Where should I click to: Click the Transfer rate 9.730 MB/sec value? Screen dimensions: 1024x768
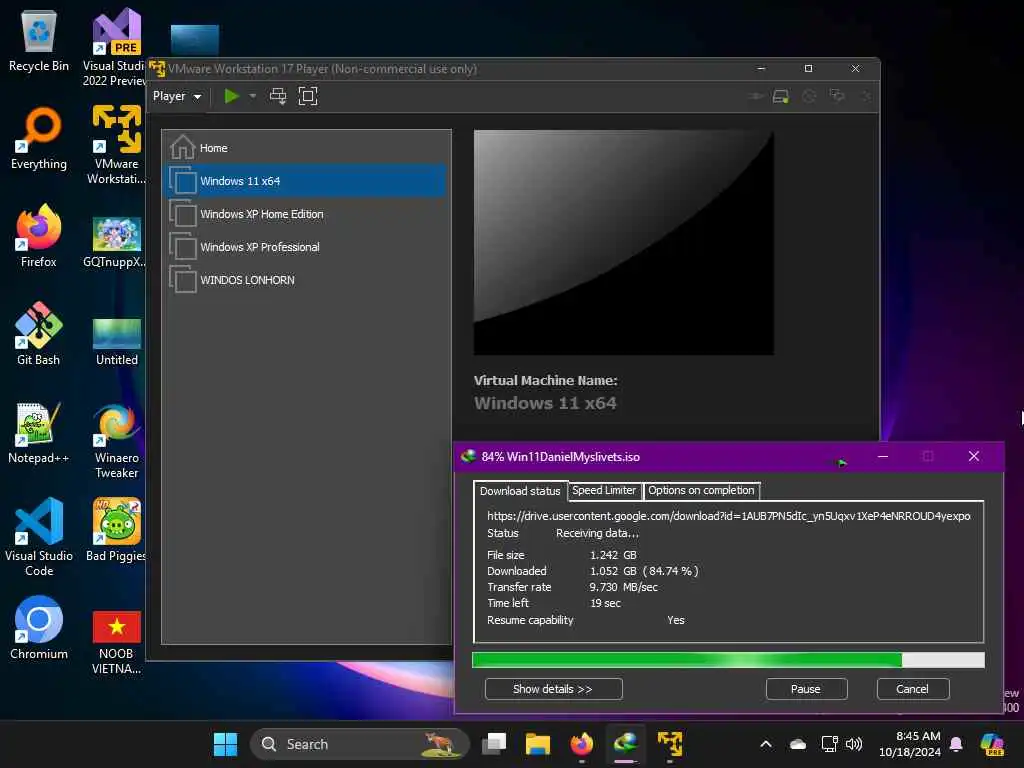point(624,587)
